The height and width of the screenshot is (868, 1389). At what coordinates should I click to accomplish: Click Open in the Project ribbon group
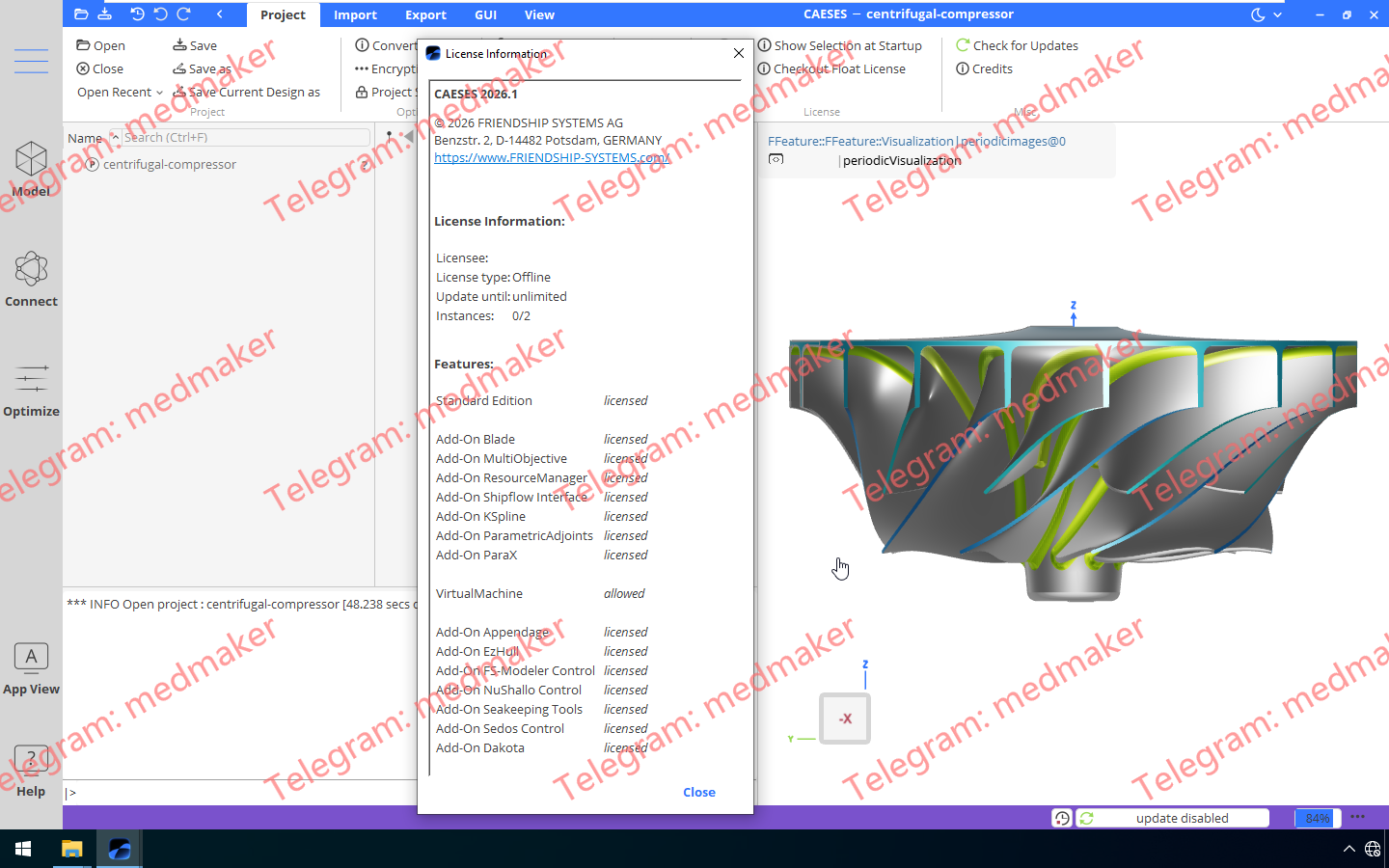tap(100, 45)
